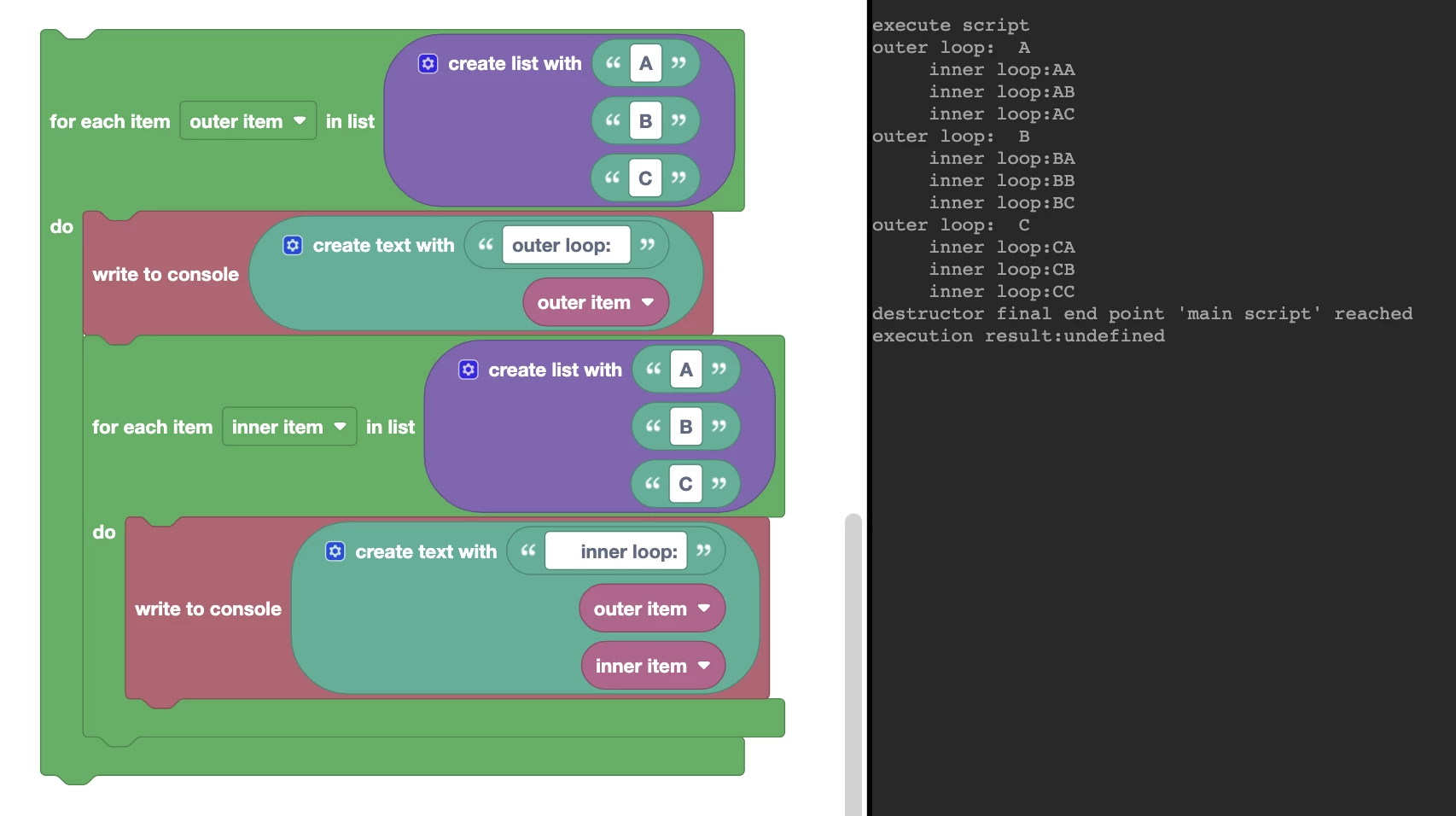This screenshot has height=816, width=1456.
Task: Select 'create text with' label of outer loop
Action: click(383, 246)
